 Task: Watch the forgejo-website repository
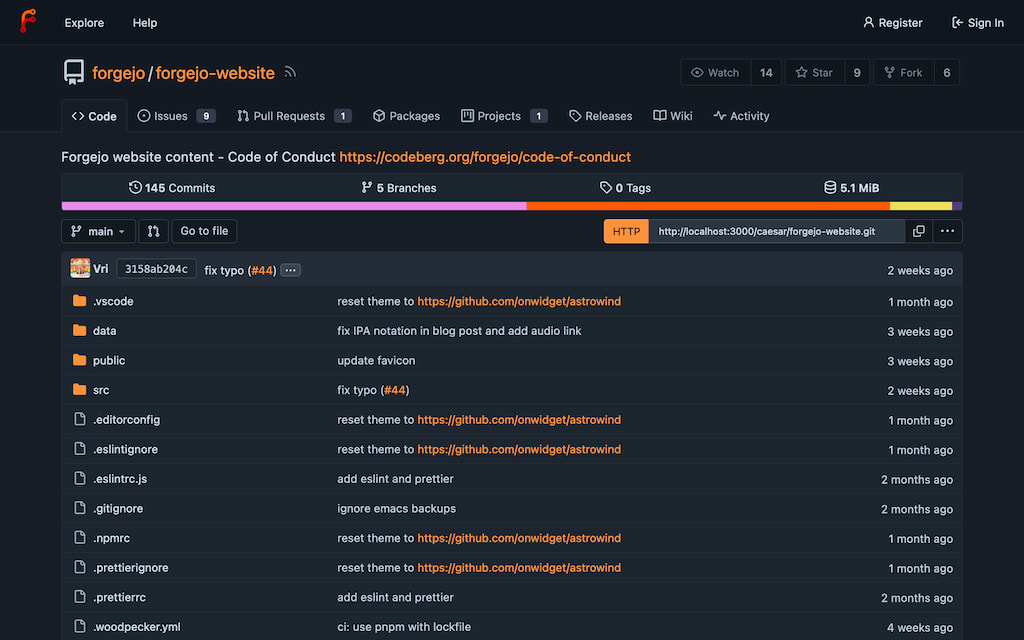pos(715,72)
